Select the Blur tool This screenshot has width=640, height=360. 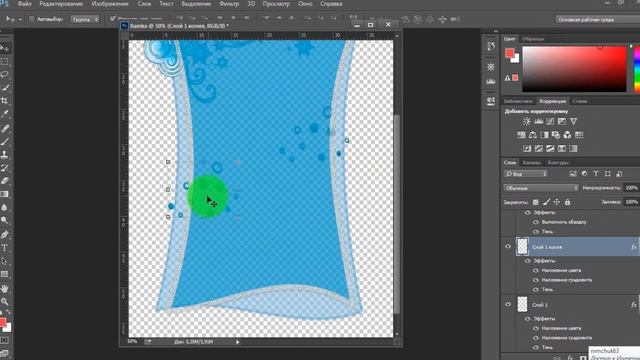[4, 207]
